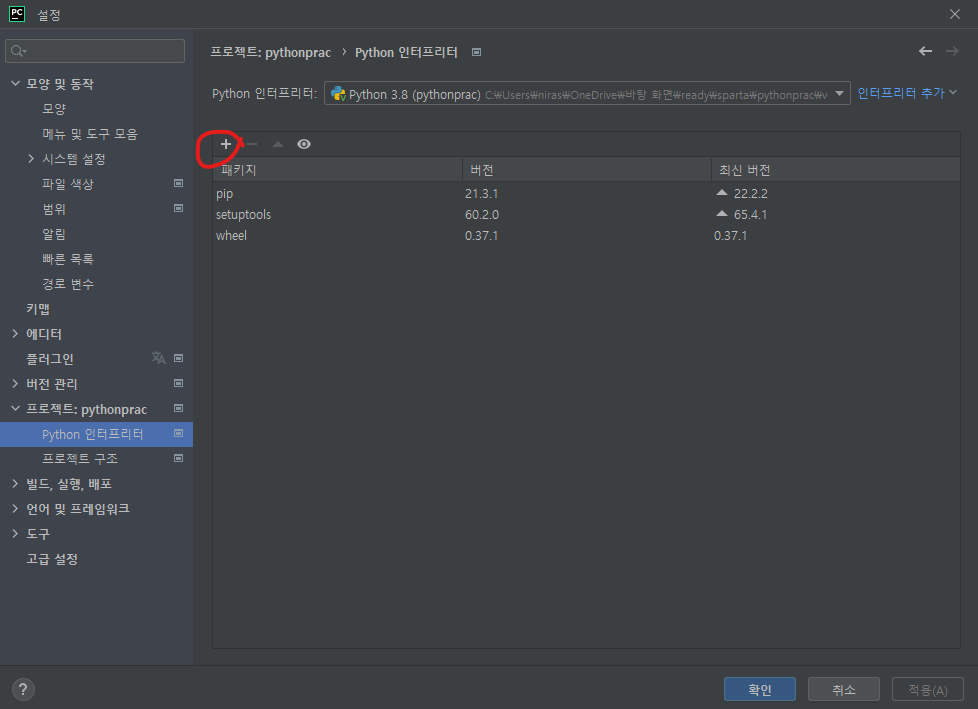Click pip version 21.3.1 cell
This screenshot has width=978, height=709.
click(482, 193)
